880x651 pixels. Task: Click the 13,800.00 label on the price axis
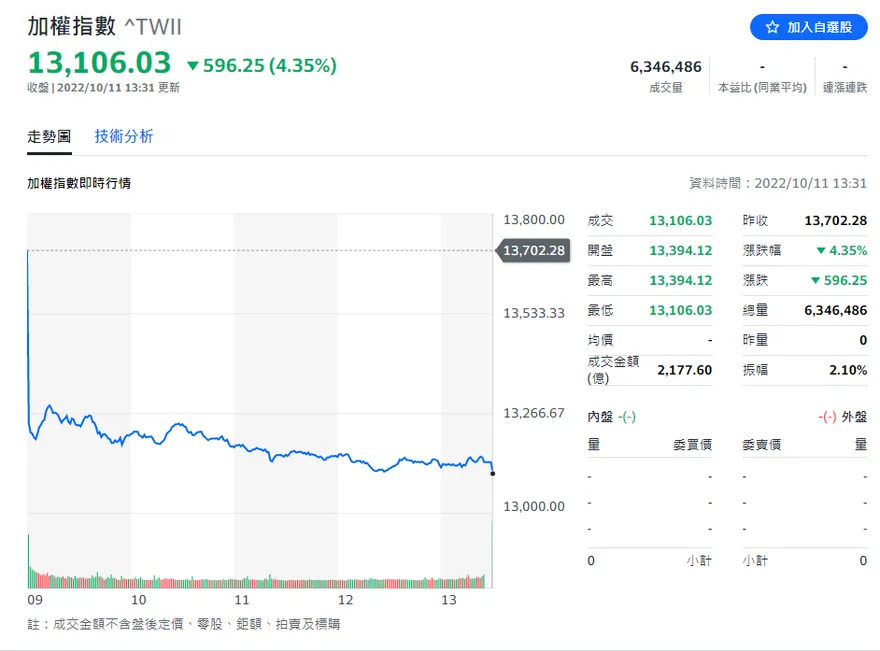click(534, 220)
